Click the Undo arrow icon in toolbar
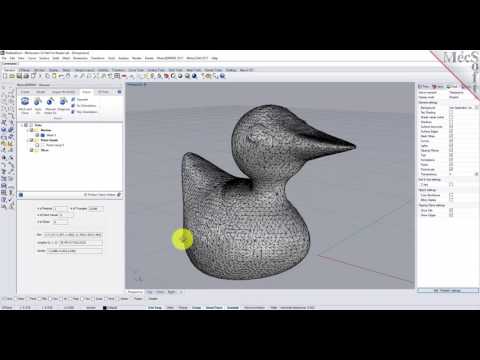 [x=61, y=76]
